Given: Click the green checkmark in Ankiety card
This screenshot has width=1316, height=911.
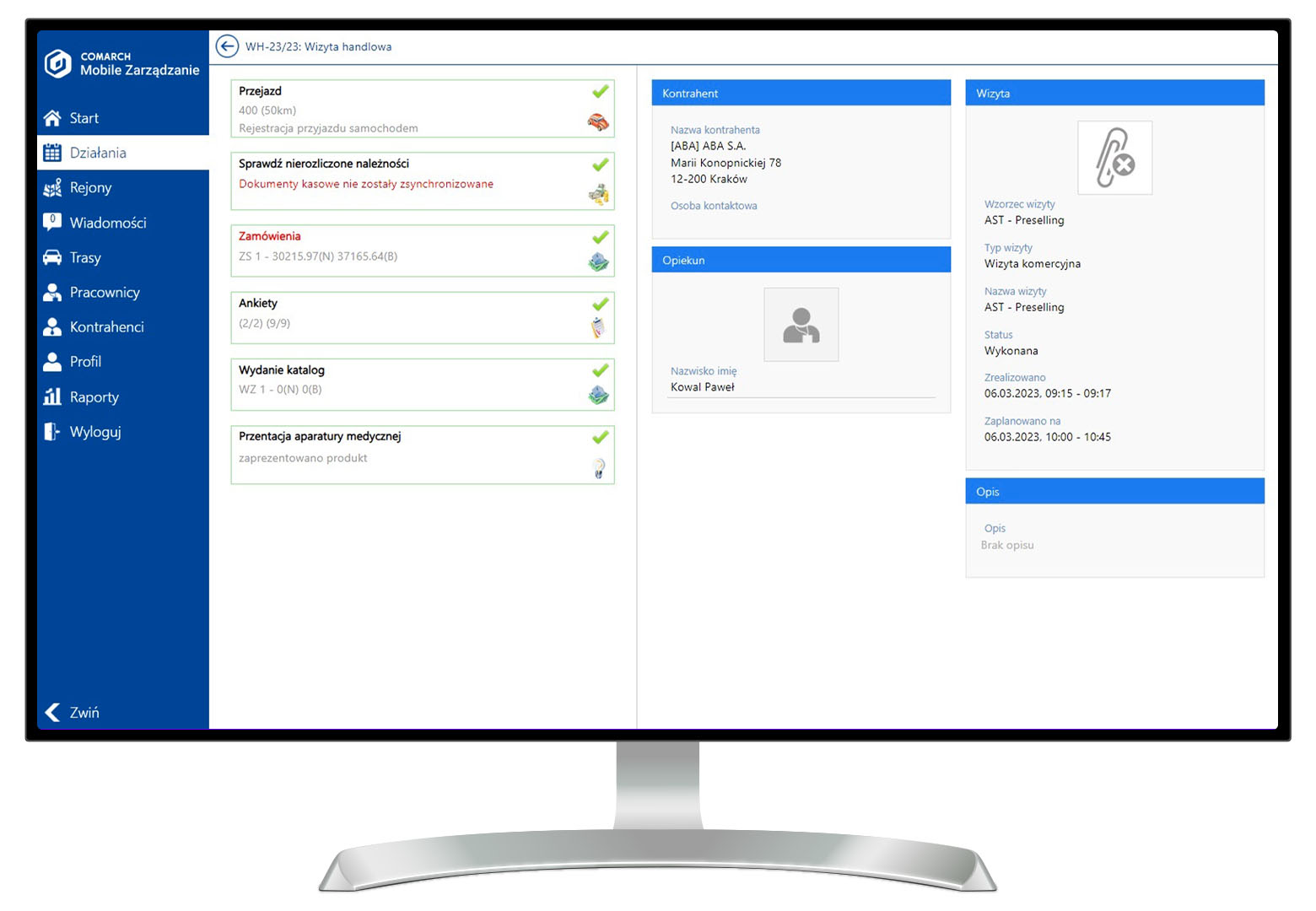Looking at the screenshot, I should point(601,304).
